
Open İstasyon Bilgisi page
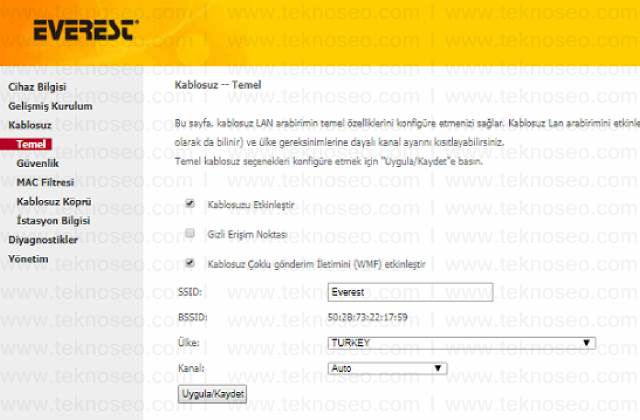click(53, 220)
